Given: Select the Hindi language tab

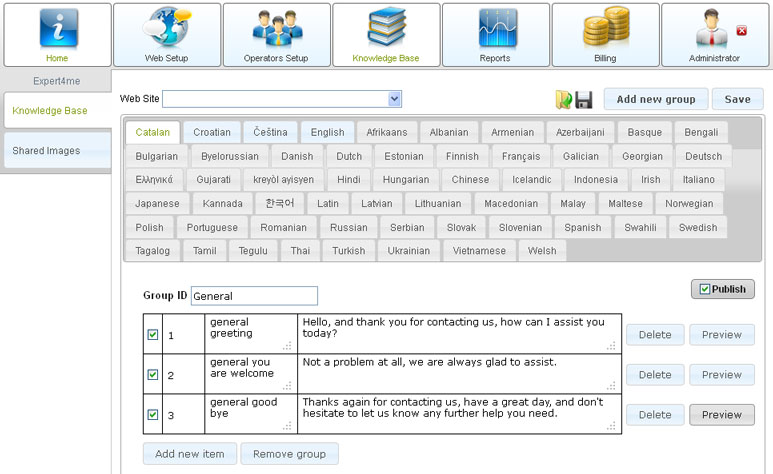Looking at the screenshot, I should click(x=349, y=180).
